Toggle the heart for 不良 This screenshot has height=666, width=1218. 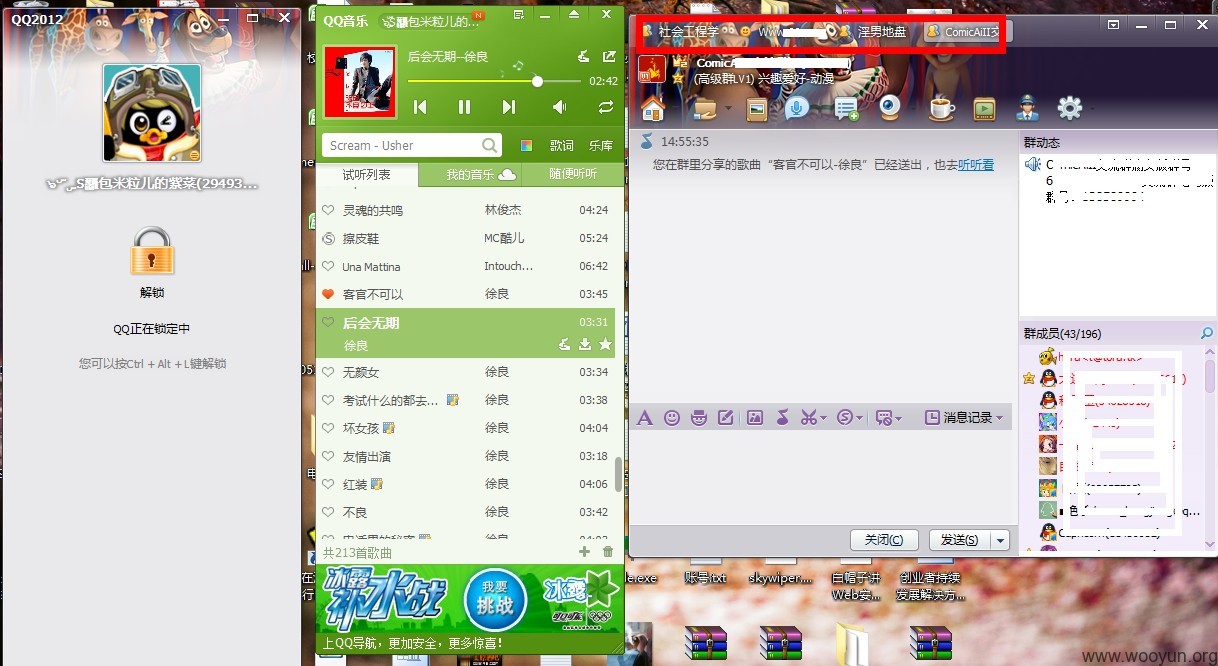328,512
